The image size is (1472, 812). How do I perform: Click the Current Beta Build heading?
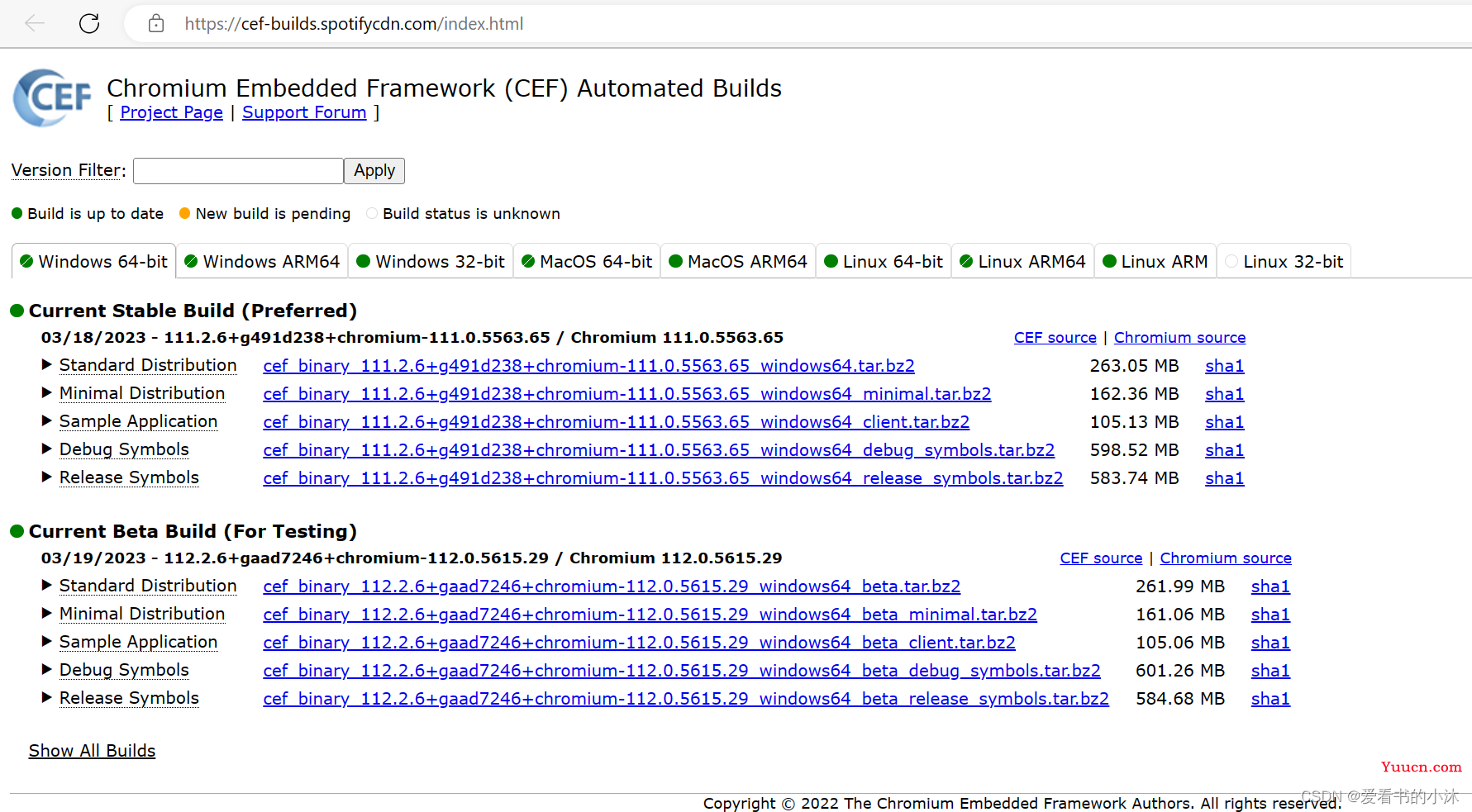193,531
